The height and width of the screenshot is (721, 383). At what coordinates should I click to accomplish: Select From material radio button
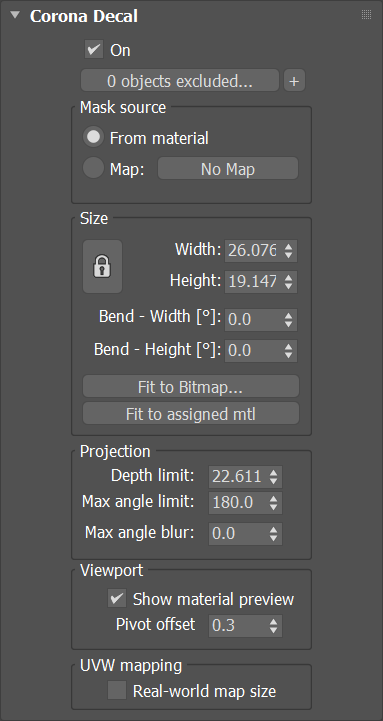point(93,137)
